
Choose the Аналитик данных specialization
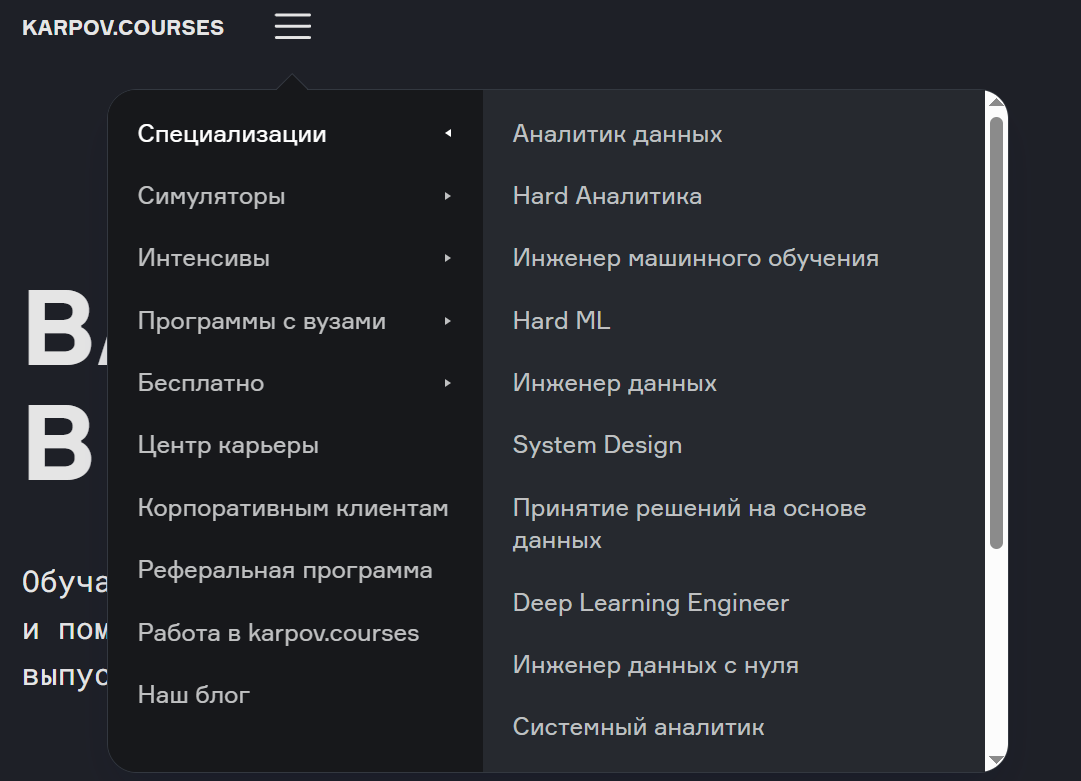pyautogui.click(x=617, y=134)
